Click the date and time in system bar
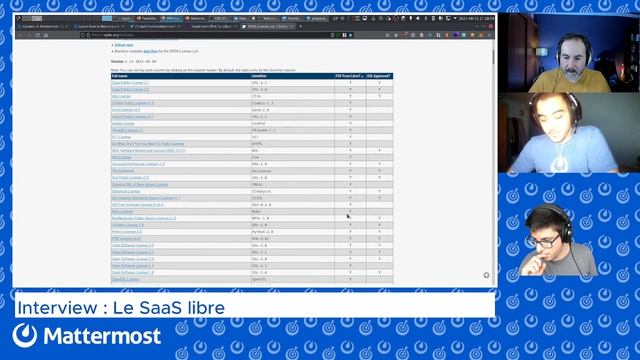640x360 pixels. tap(476, 19)
